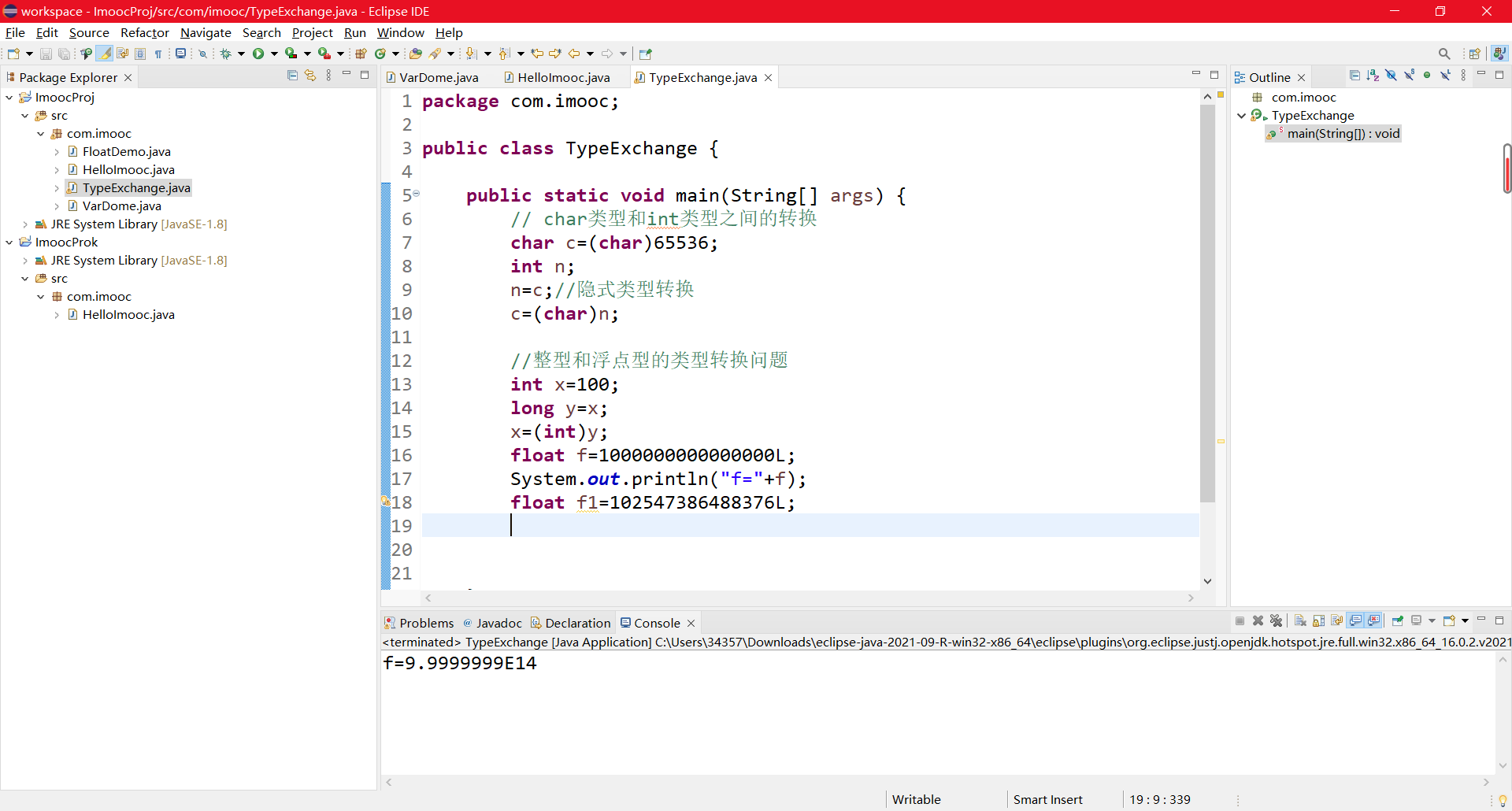The width and height of the screenshot is (1512, 811).
Task: Click the Coverage run icon
Action: coord(291,54)
